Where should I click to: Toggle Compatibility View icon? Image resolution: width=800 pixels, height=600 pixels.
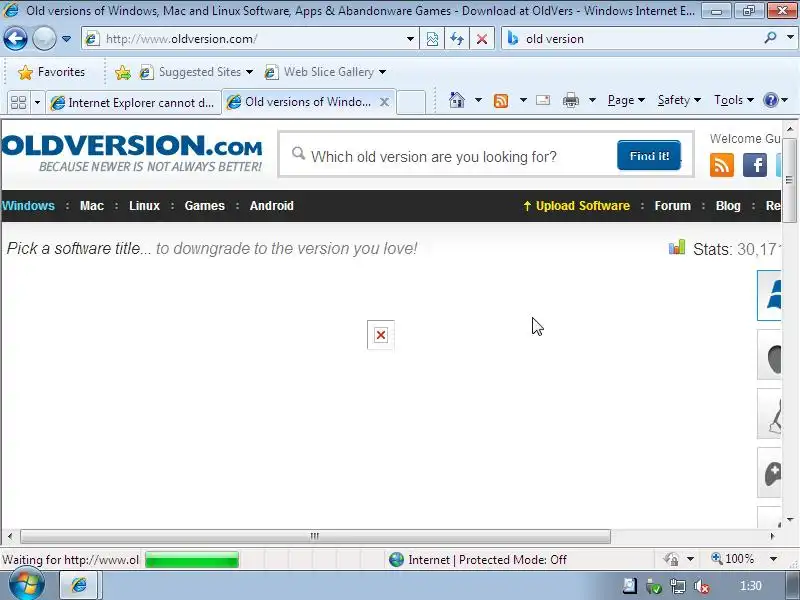pyautogui.click(x=432, y=39)
